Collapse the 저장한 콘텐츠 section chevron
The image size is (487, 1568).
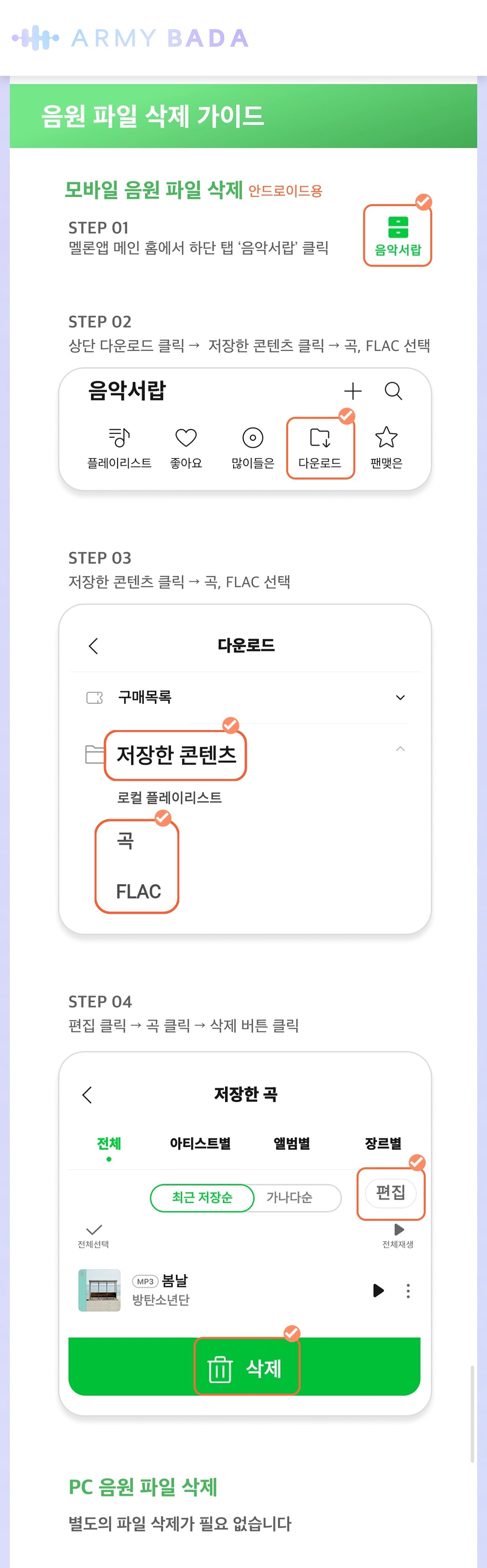(x=400, y=749)
